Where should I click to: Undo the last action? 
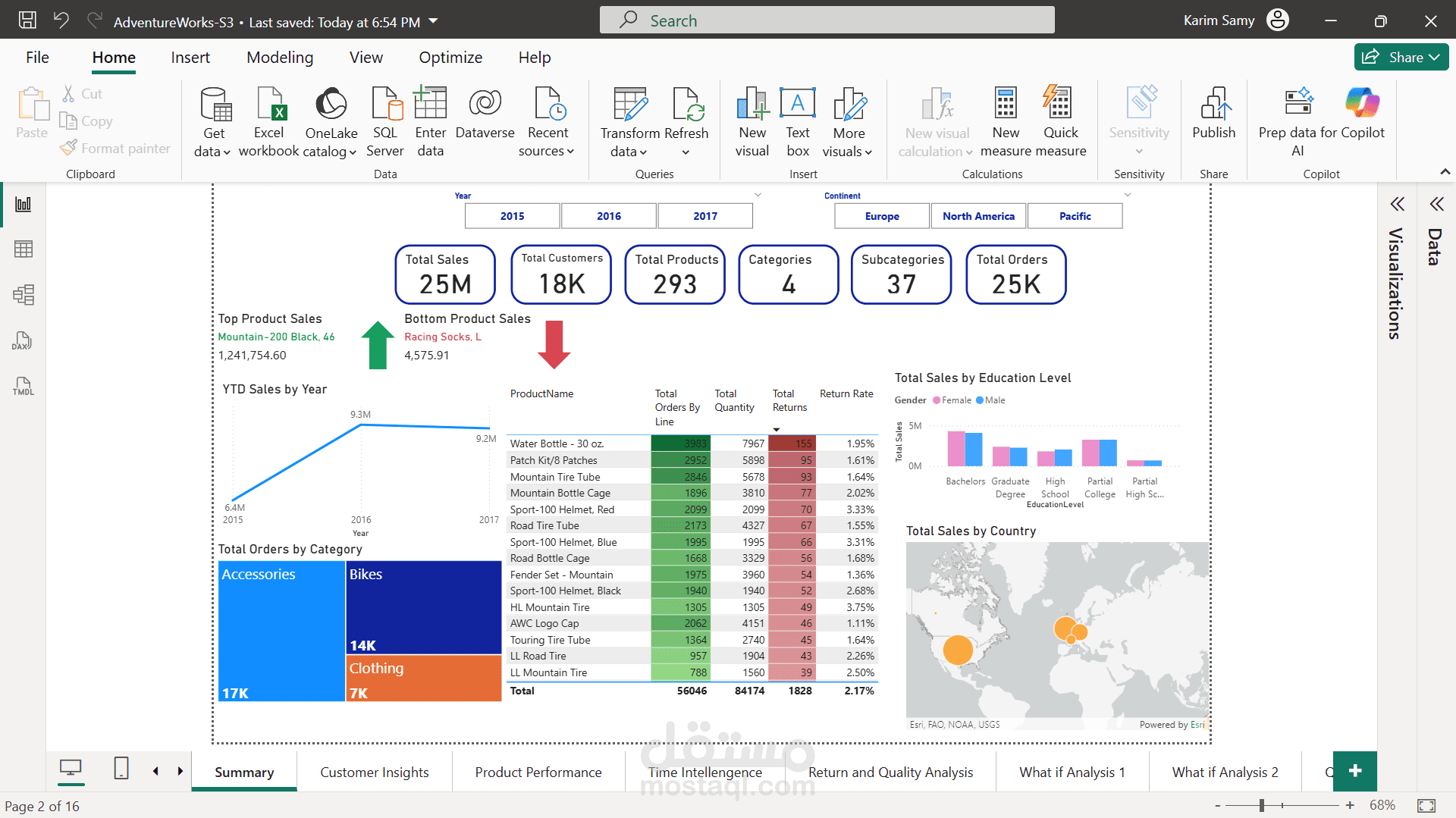[x=61, y=20]
